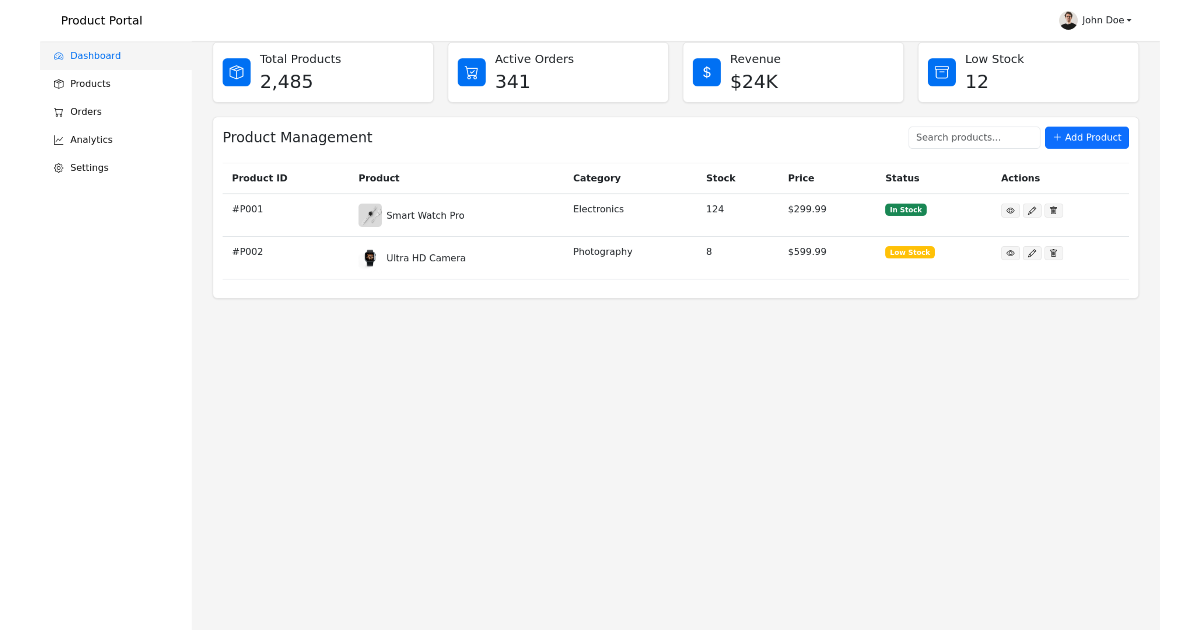This screenshot has height=630, width=1200.
Task: Switch to the Dashboard menu entry
Action: coord(94,56)
